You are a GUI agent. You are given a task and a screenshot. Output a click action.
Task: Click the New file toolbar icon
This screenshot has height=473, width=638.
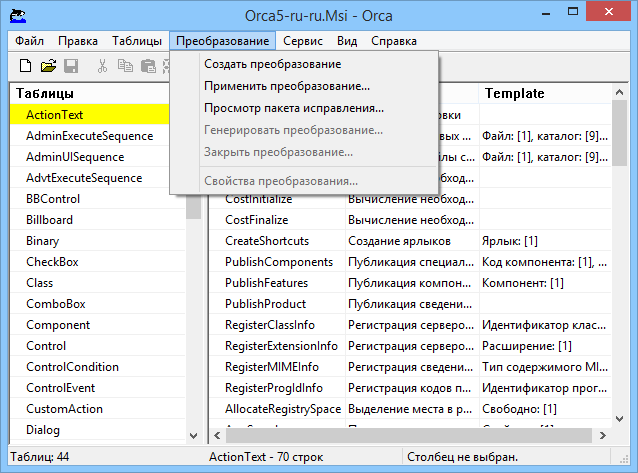click(x=25, y=66)
